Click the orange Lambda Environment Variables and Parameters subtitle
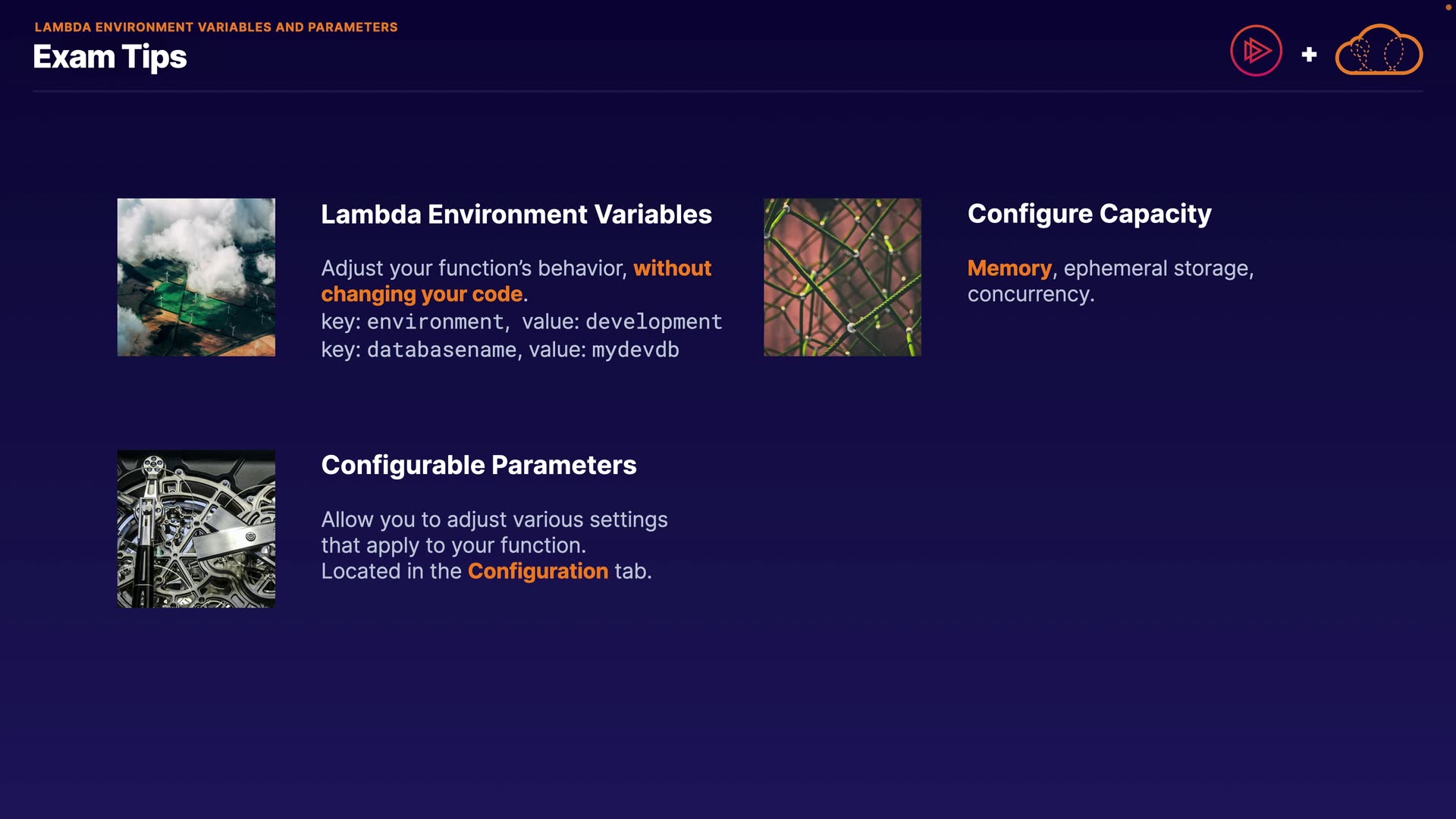 tap(216, 27)
